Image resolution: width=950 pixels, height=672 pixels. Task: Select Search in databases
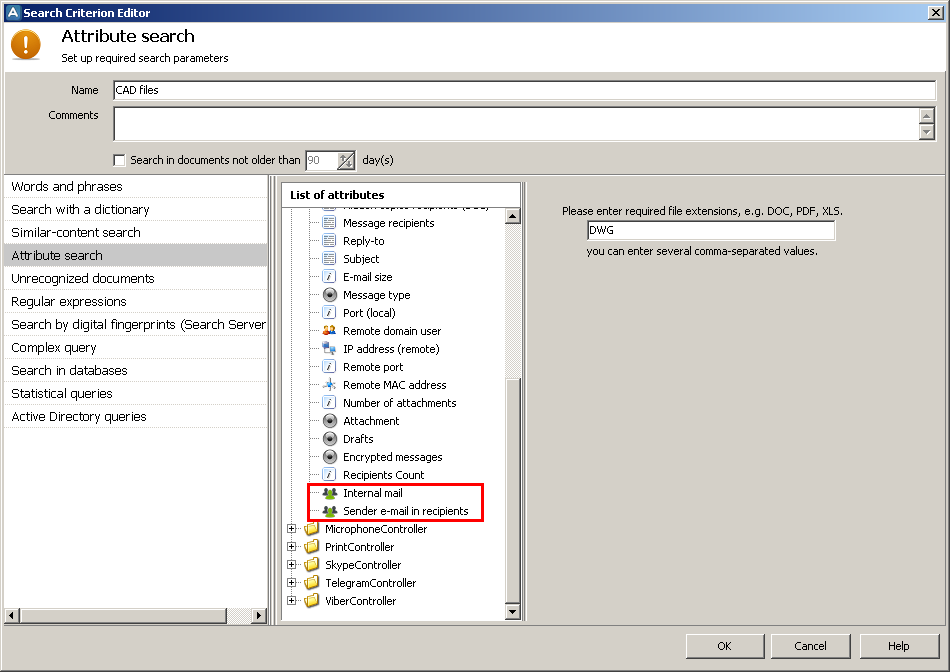tap(136, 371)
